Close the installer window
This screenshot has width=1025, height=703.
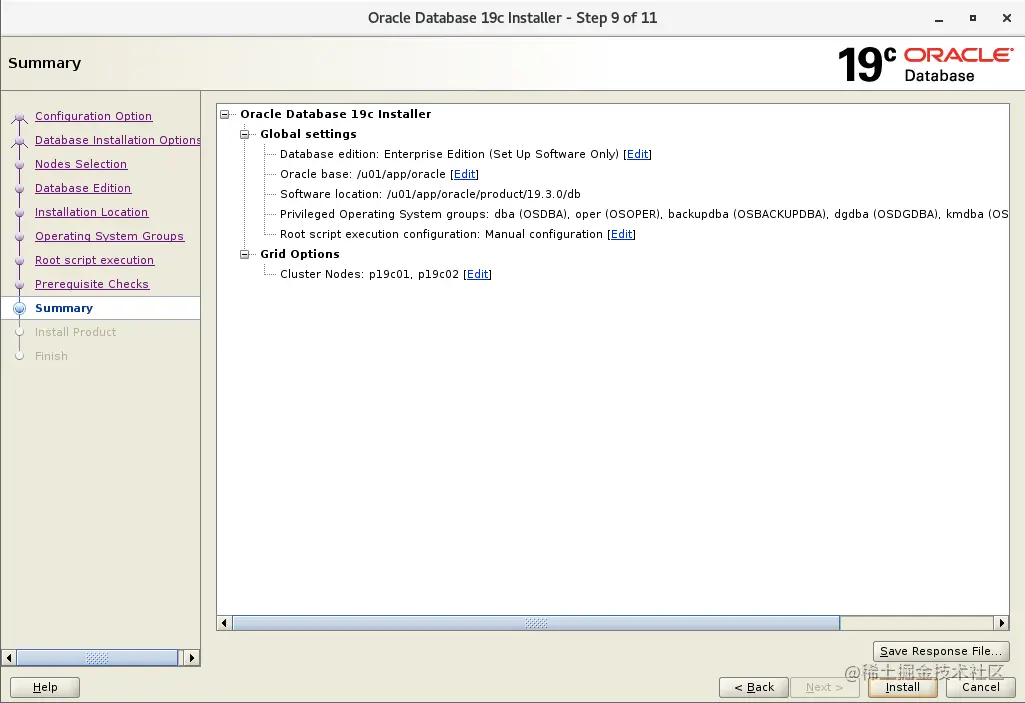coord(1007,18)
